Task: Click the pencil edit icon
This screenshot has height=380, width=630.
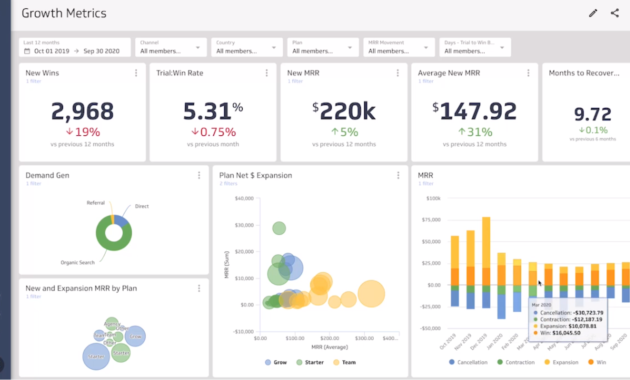Action: pyautogui.click(x=593, y=13)
